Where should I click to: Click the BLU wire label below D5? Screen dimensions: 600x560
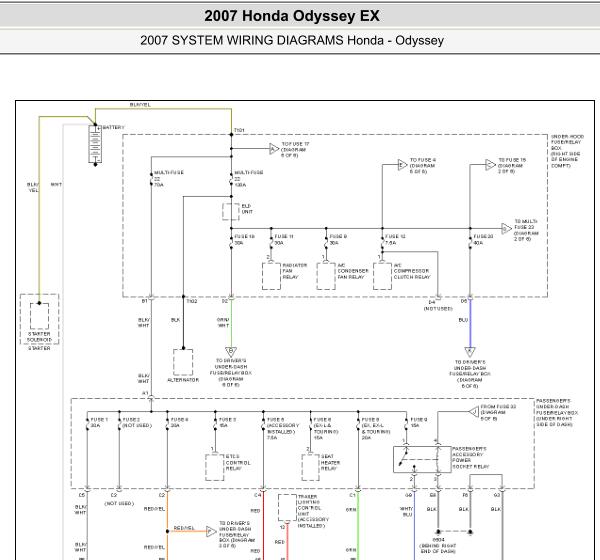[463, 320]
